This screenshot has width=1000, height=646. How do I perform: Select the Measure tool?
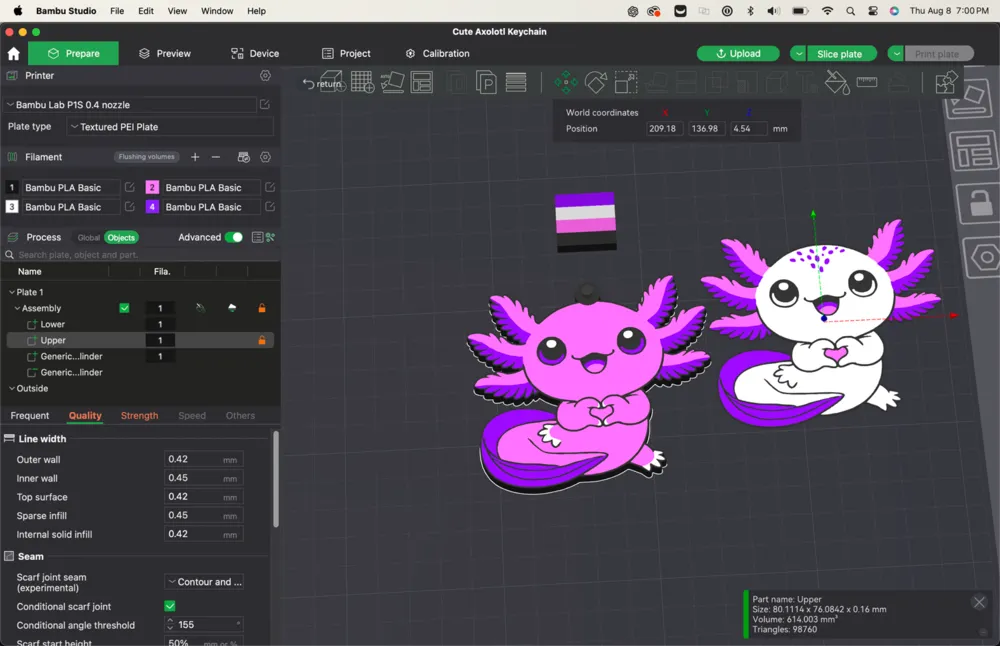click(x=868, y=83)
